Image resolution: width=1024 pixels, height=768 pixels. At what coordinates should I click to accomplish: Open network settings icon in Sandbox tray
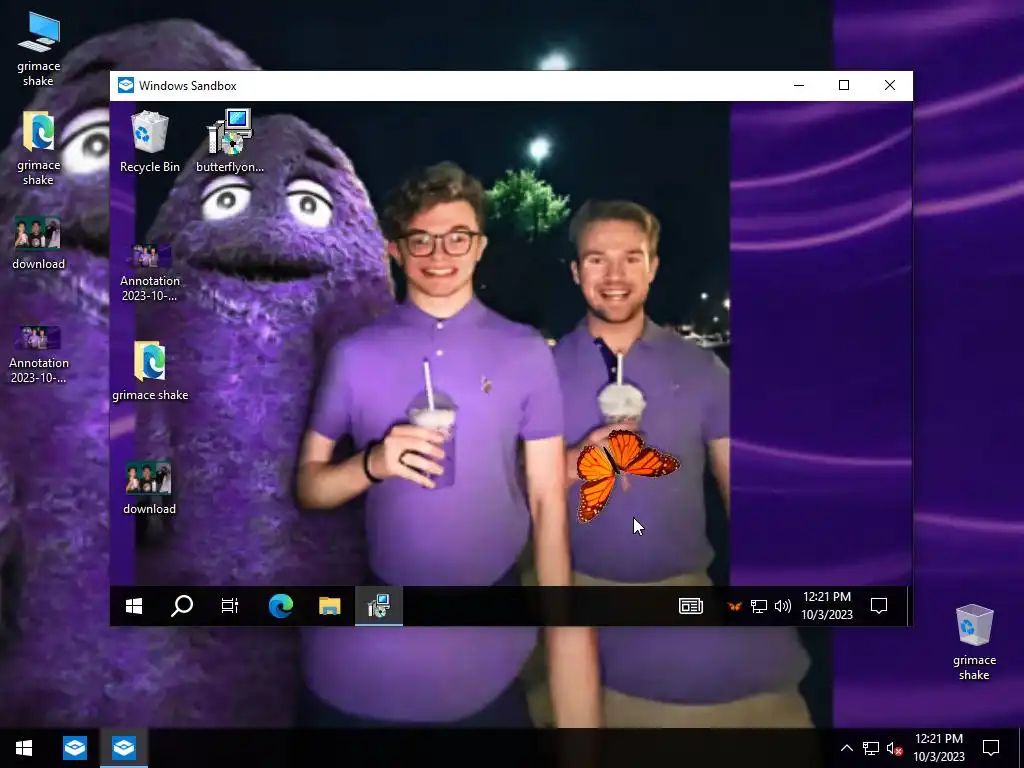[x=758, y=607]
